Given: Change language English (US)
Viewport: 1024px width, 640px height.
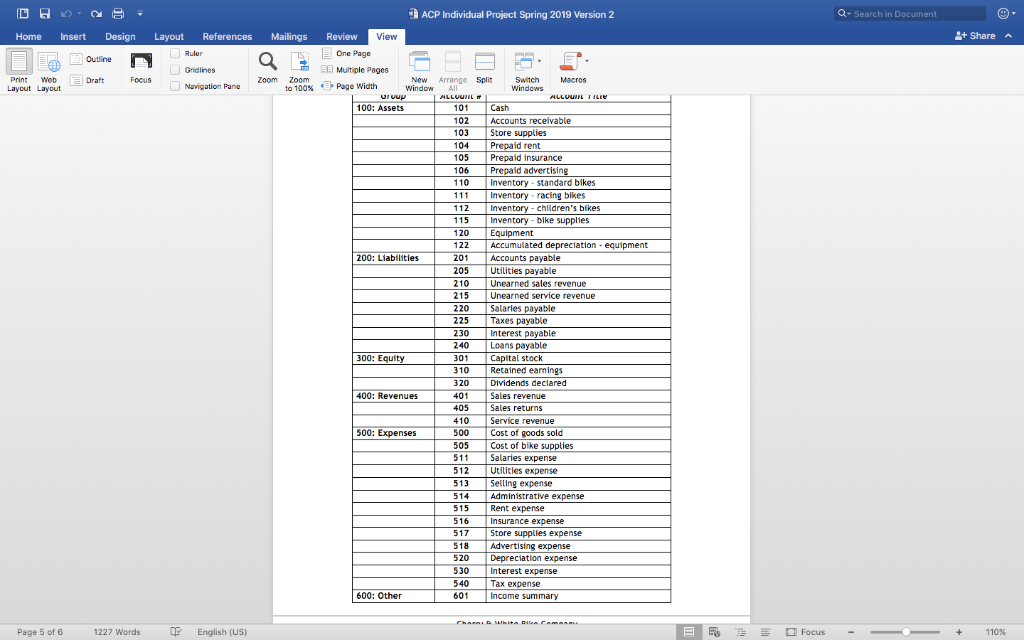Looking at the screenshot, I should 222,632.
